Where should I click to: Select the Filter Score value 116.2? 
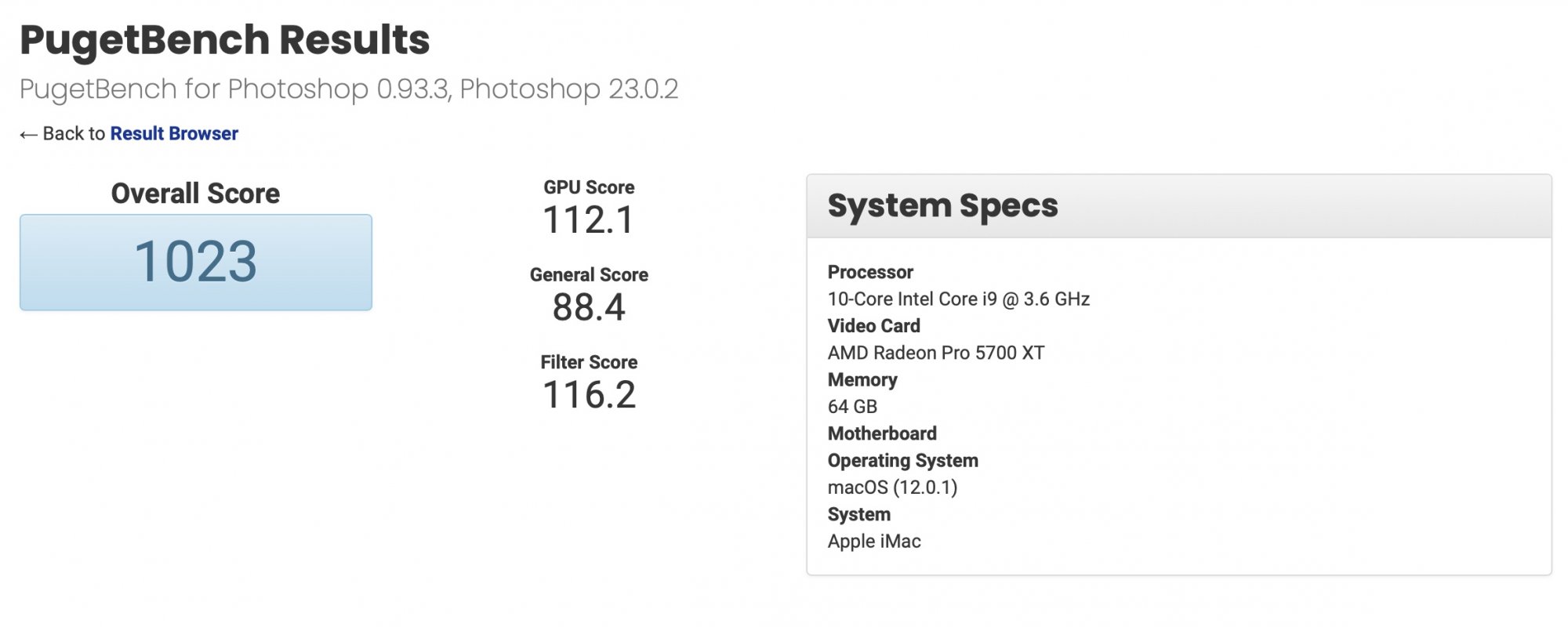click(x=589, y=395)
